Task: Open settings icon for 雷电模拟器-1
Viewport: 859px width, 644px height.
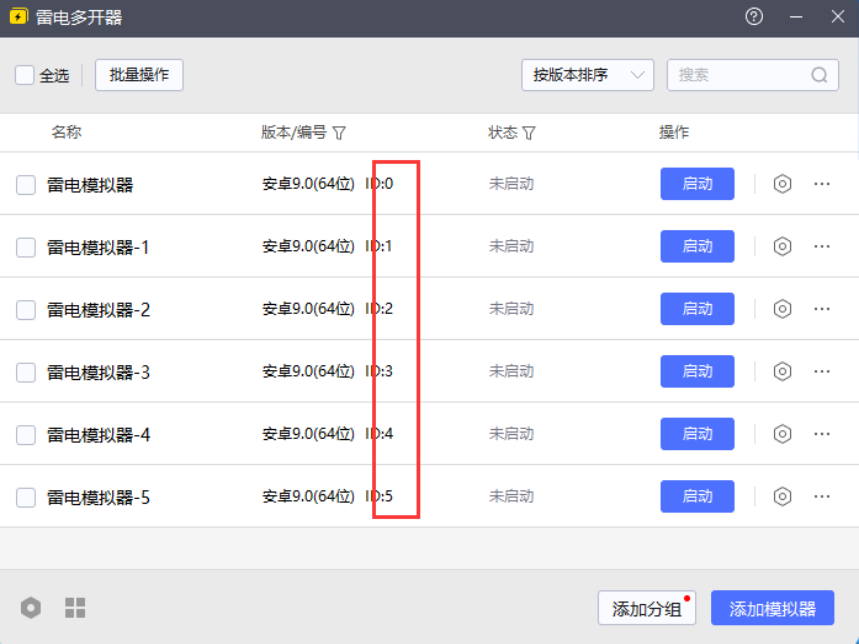Action: click(782, 246)
